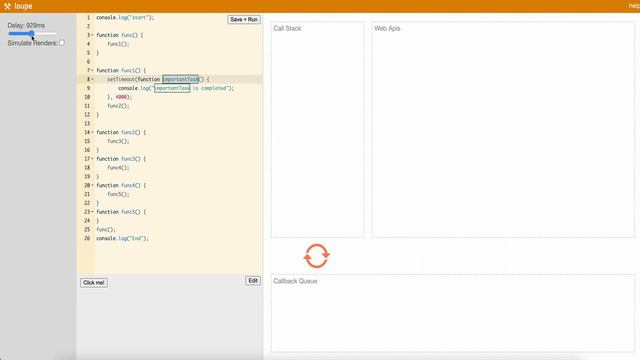
Task: Open the help link in the header
Action: pos(634,6)
